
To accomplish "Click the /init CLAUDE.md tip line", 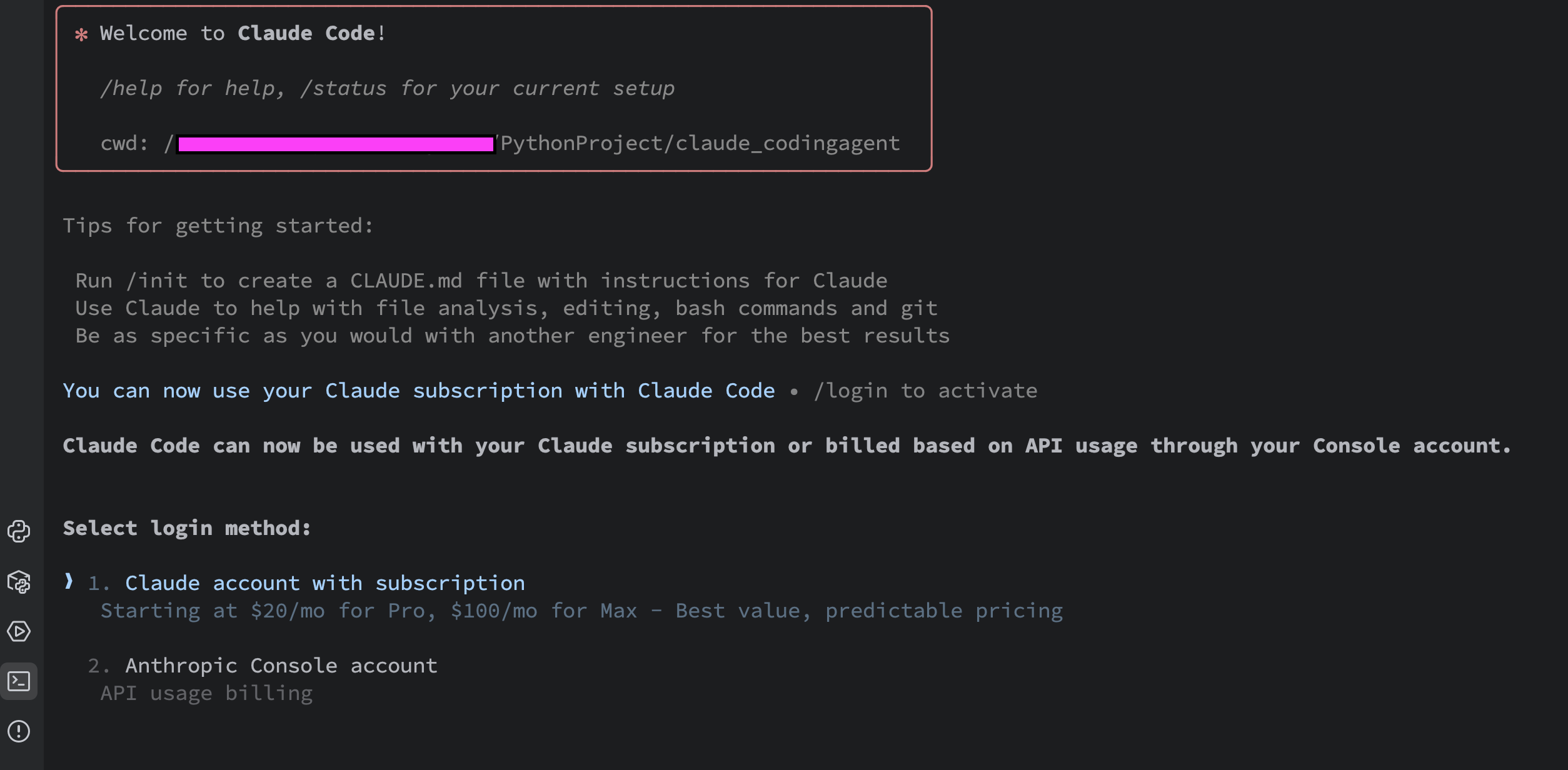I will (x=481, y=281).
